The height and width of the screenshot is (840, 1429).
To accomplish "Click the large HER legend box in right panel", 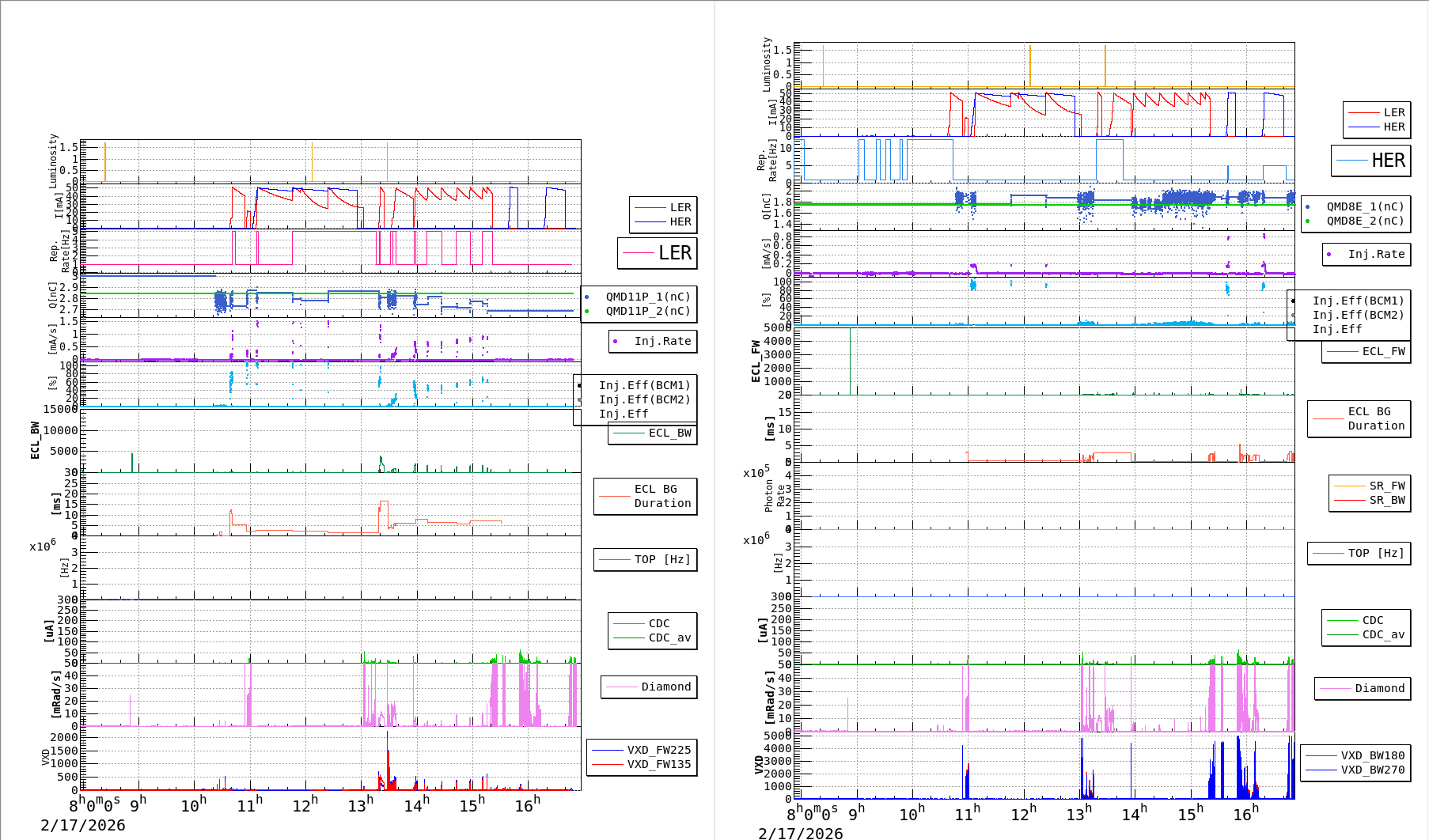I will click(1371, 161).
